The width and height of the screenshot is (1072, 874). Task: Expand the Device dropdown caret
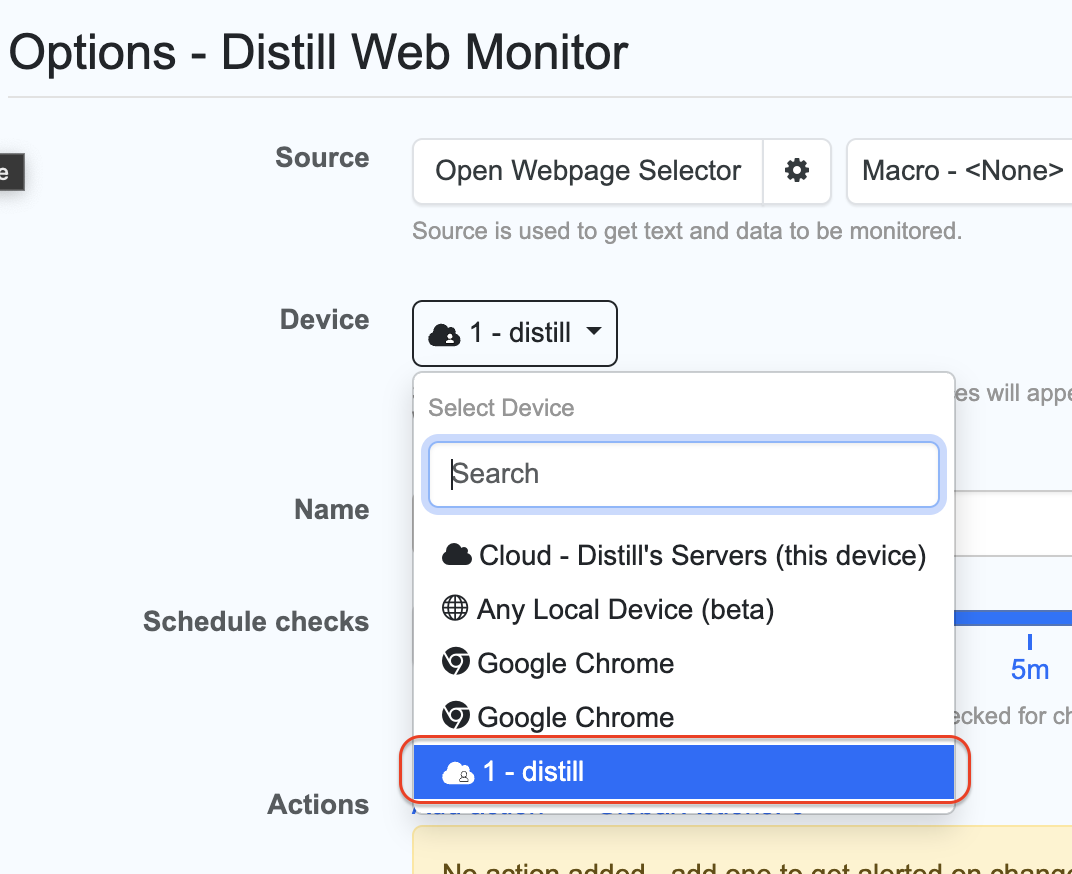coord(594,333)
